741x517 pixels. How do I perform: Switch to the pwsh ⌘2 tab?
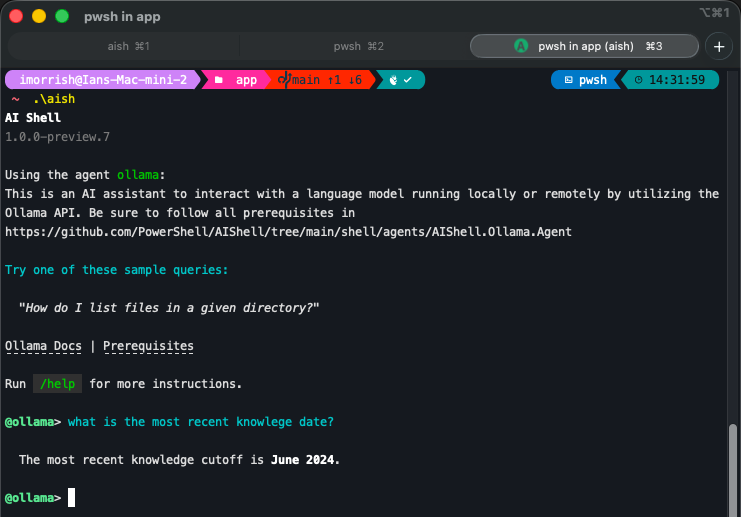(x=358, y=46)
